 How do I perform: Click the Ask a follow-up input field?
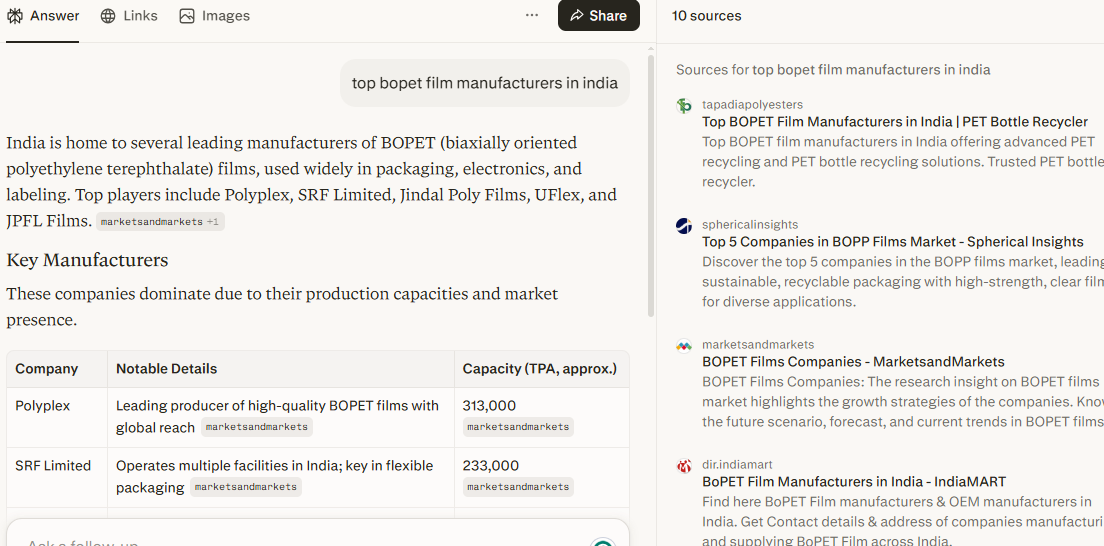pos(317,535)
